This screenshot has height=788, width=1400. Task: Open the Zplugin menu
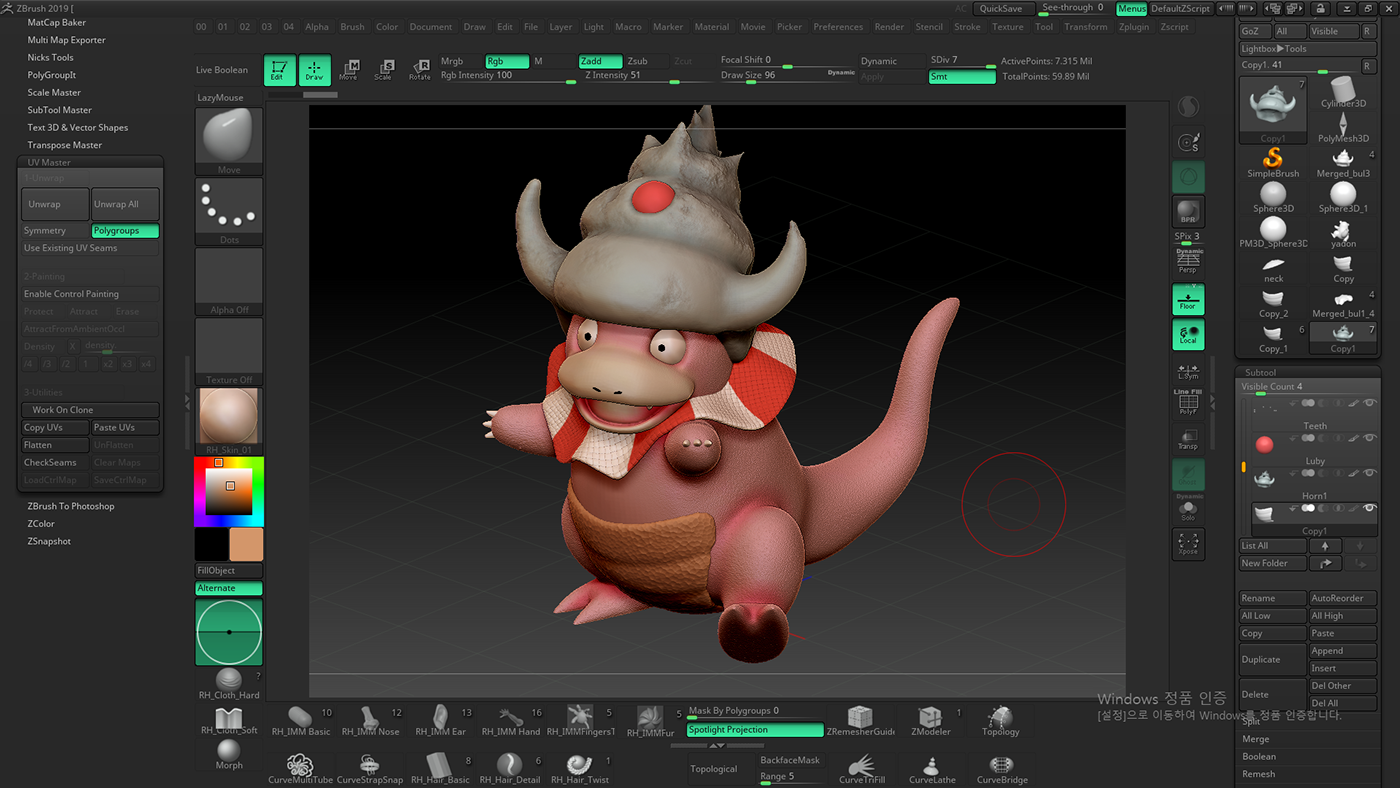1134,27
